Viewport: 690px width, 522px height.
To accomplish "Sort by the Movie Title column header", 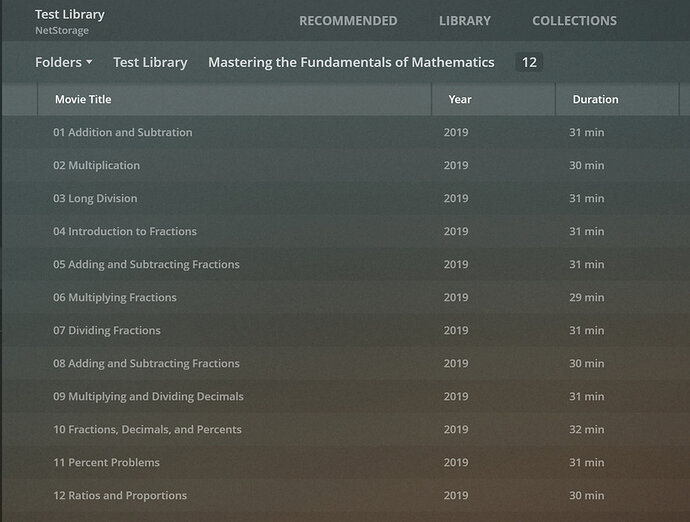I will tap(83, 99).
